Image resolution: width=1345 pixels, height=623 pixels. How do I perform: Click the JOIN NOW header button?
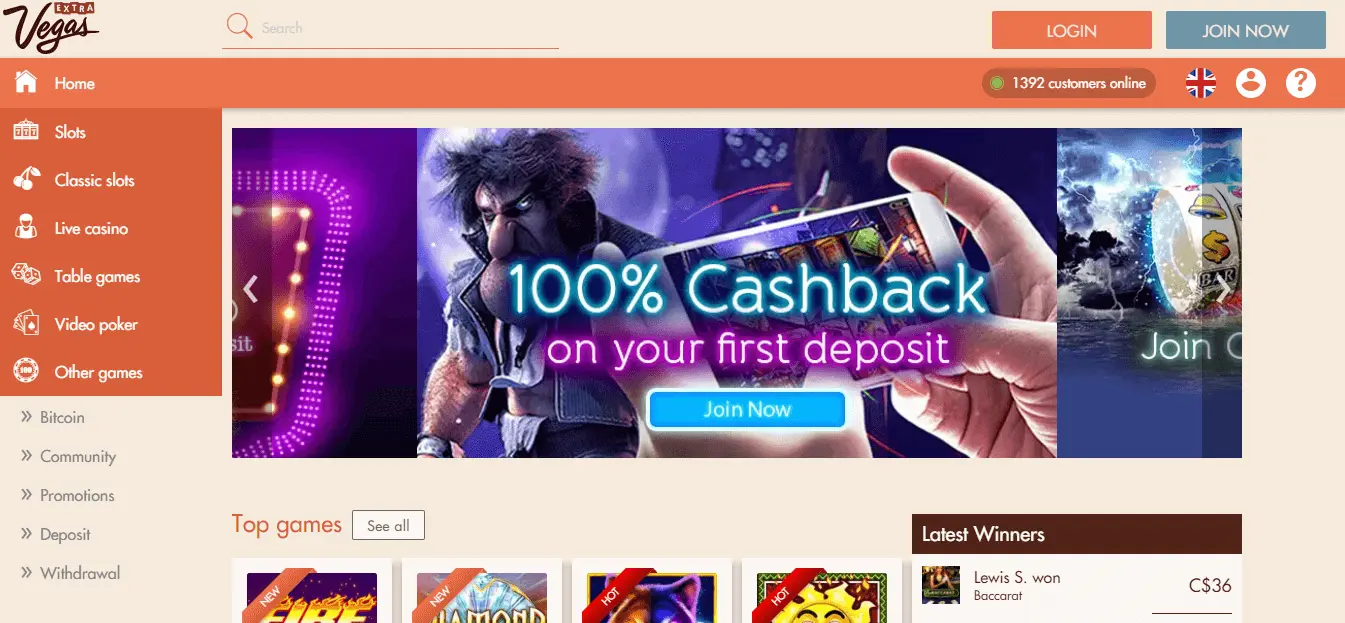tap(1246, 30)
